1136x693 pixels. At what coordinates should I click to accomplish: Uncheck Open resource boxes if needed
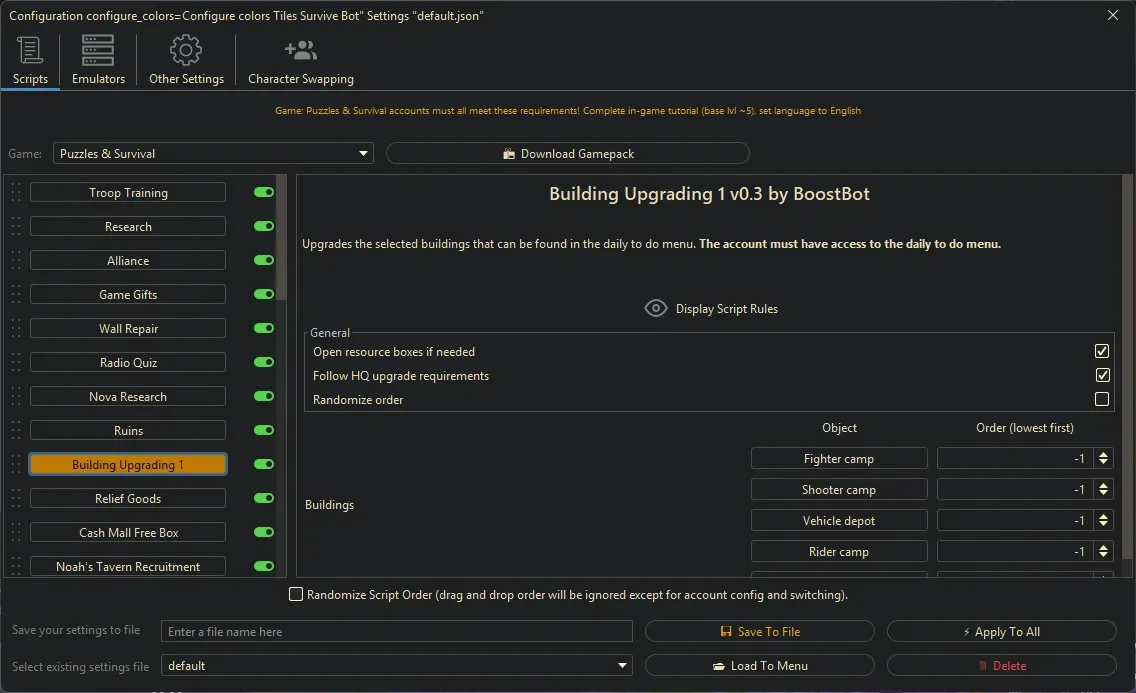[x=1102, y=352]
